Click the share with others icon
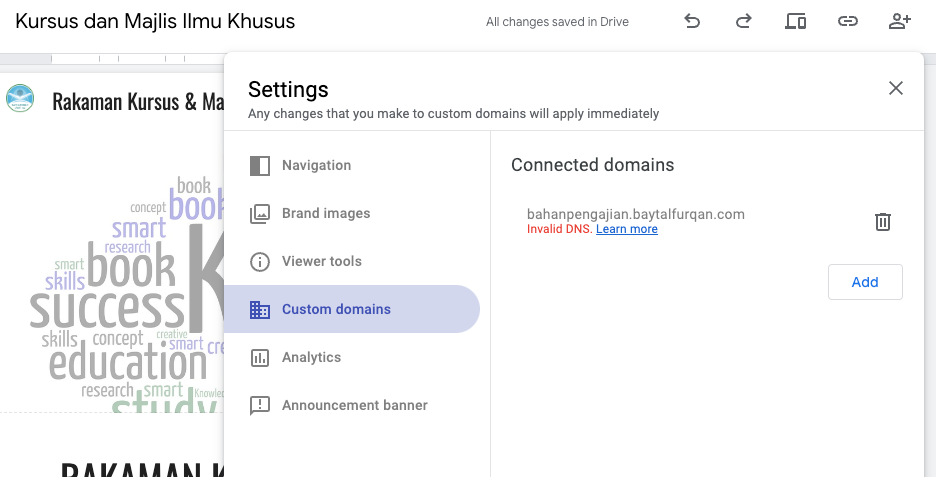This screenshot has width=936, height=477. [899, 21]
